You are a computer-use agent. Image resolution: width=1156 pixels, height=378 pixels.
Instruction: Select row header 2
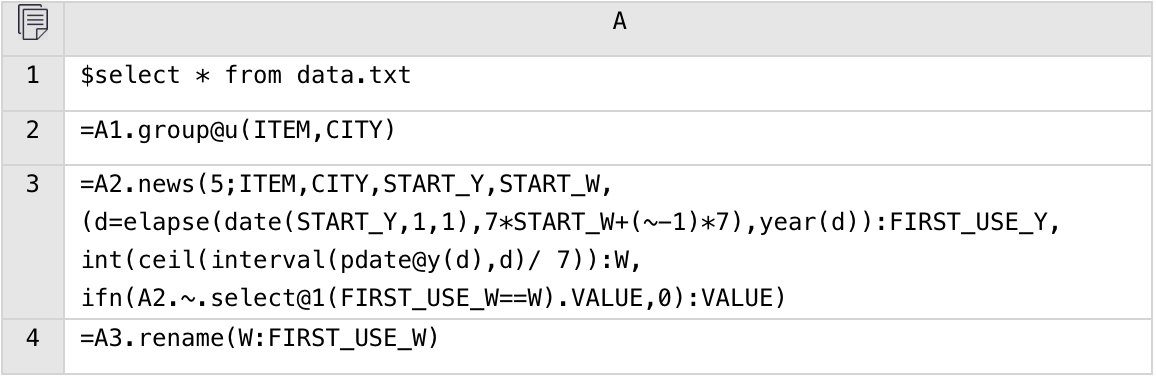32,138
